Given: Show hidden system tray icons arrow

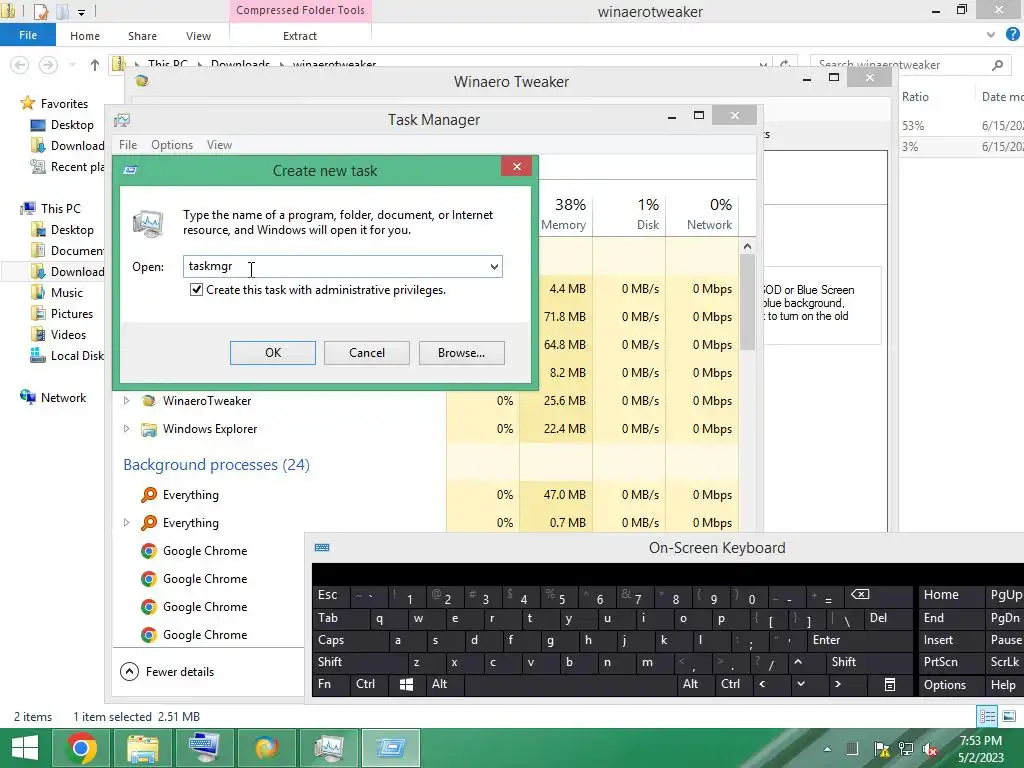Looking at the screenshot, I should (x=827, y=749).
